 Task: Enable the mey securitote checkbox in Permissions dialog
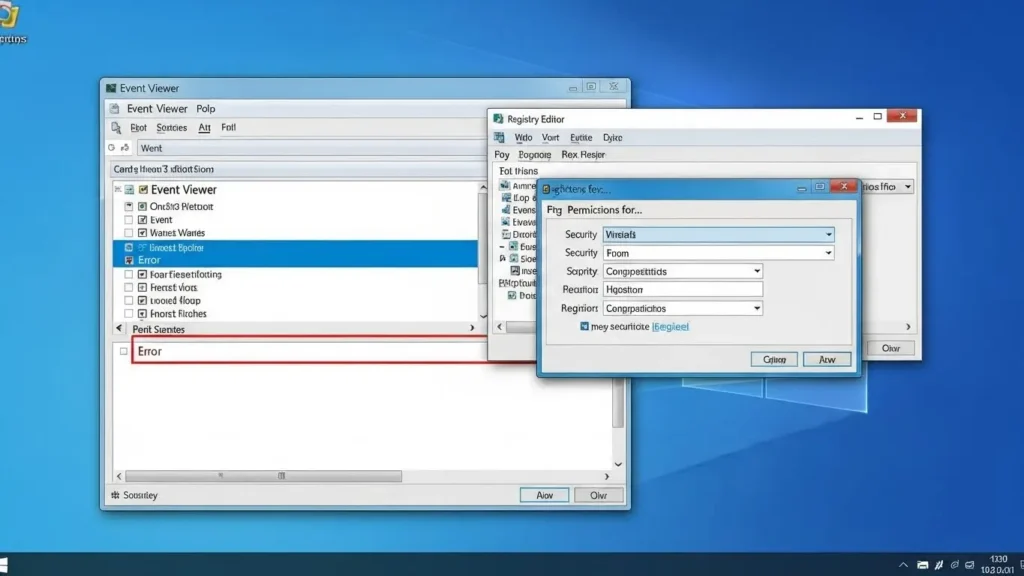point(583,325)
